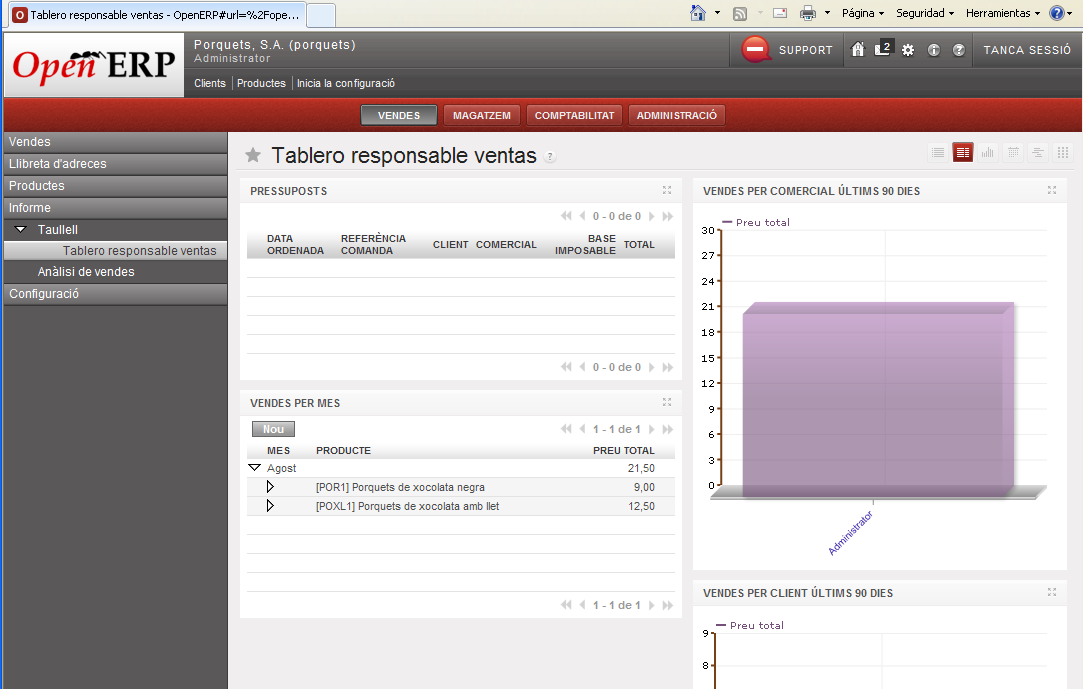Viewport: 1083px width, 689px height.
Task: Open the Comptabilitat main tab
Action: click(574, 116)
